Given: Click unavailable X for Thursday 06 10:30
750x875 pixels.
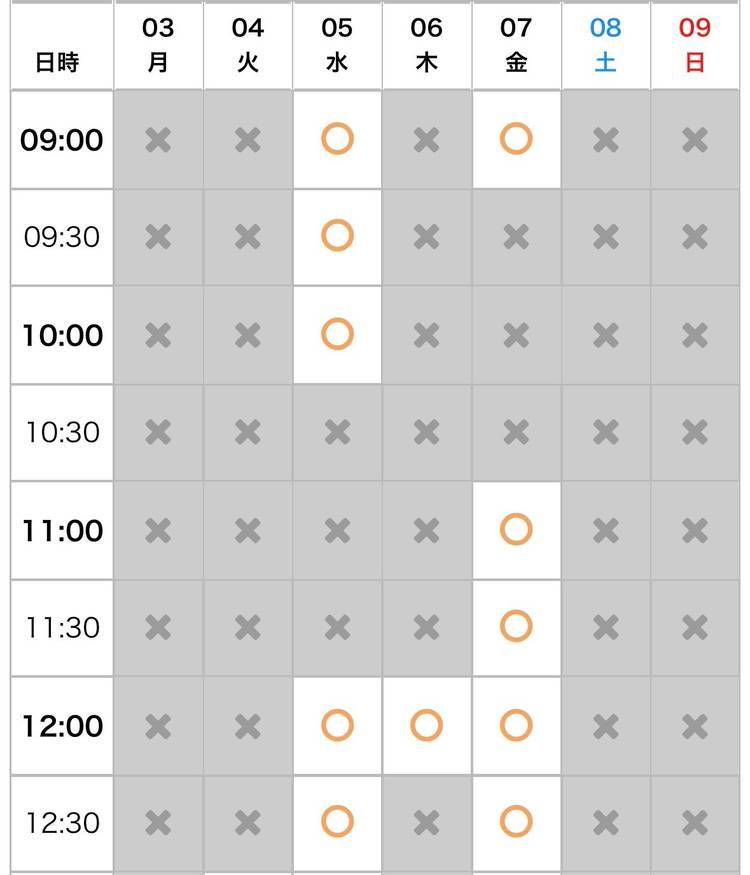Looking at the screenshot, I should tap(427, 432).
